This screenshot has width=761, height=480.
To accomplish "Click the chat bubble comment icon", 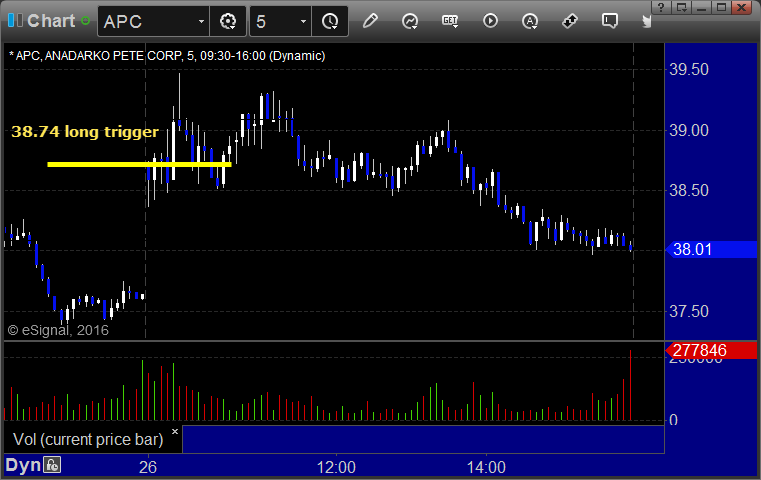I will 610,21.
